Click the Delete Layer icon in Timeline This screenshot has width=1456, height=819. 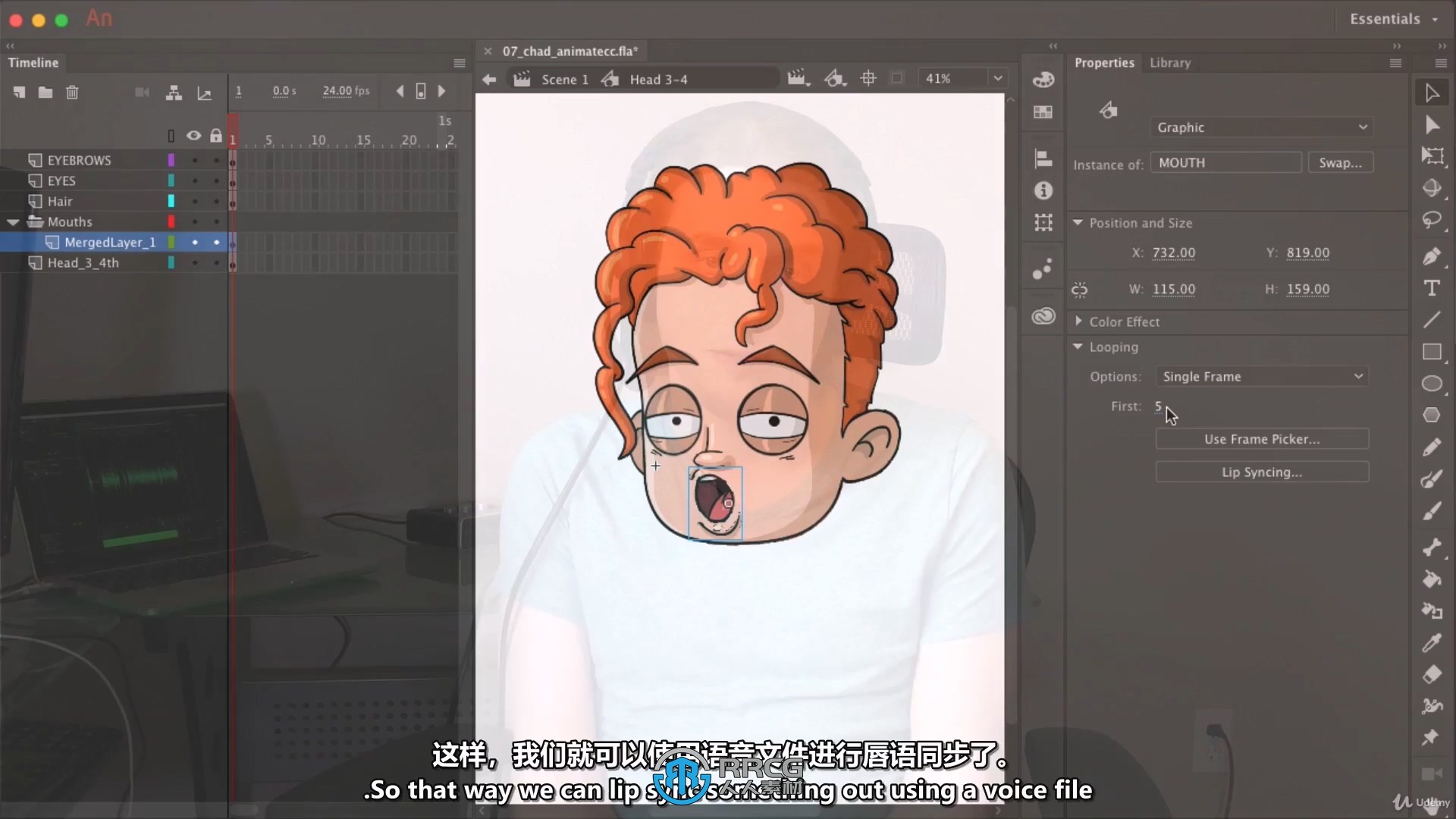click(x=71, y=91)
